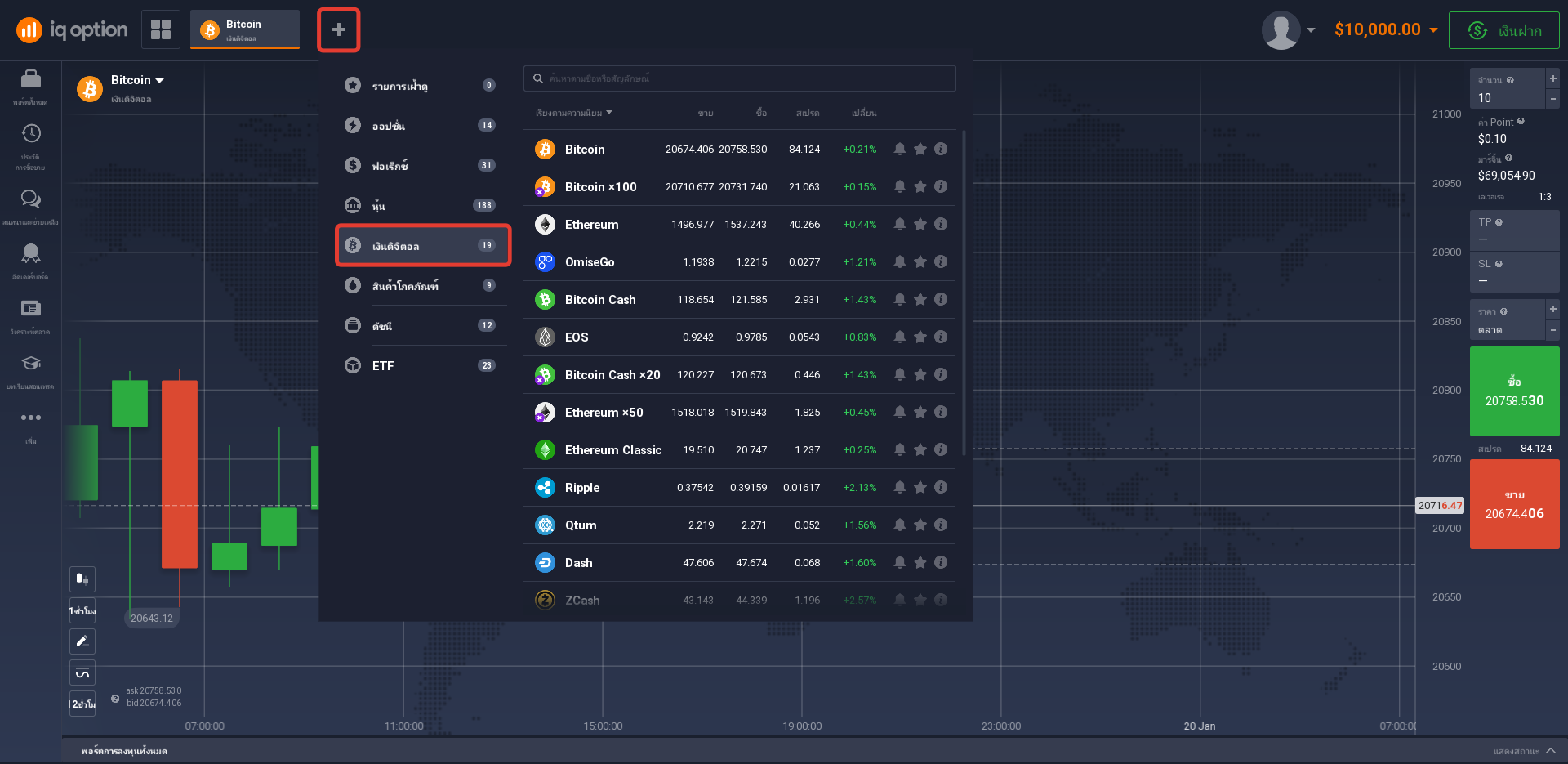Select the forex category with count 31
This screenshot has width=1568, height=764.
point(421,165)
